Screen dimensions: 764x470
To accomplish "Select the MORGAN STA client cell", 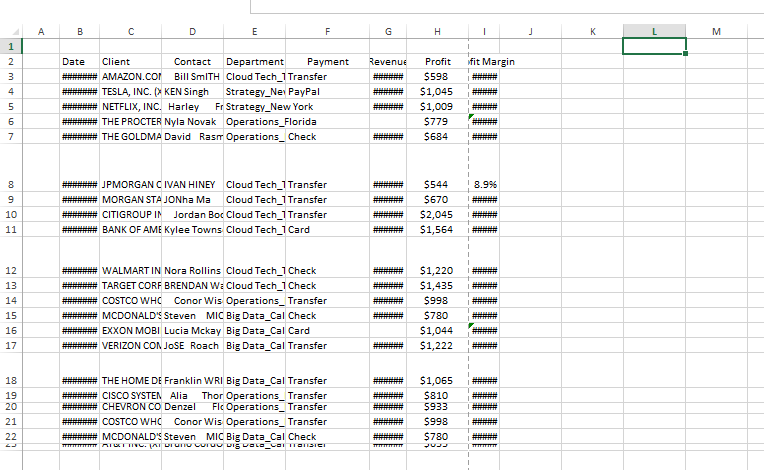I will tap(131, 200).
